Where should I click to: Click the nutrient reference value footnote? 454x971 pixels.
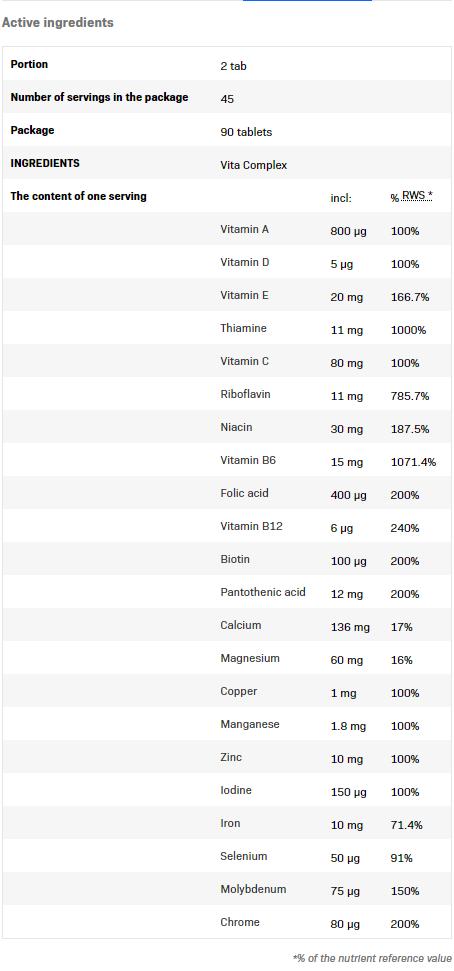coord(372,958)
